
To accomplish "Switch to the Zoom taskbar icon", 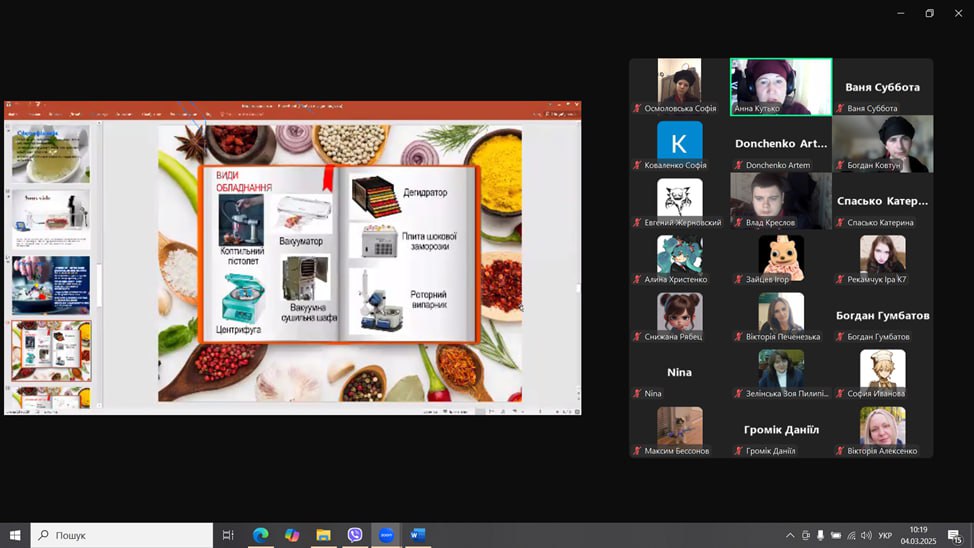I will 386,535.
